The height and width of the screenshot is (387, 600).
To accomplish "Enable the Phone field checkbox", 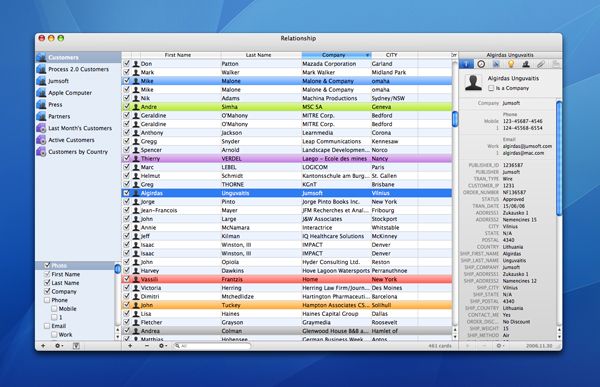I will 47,300.
